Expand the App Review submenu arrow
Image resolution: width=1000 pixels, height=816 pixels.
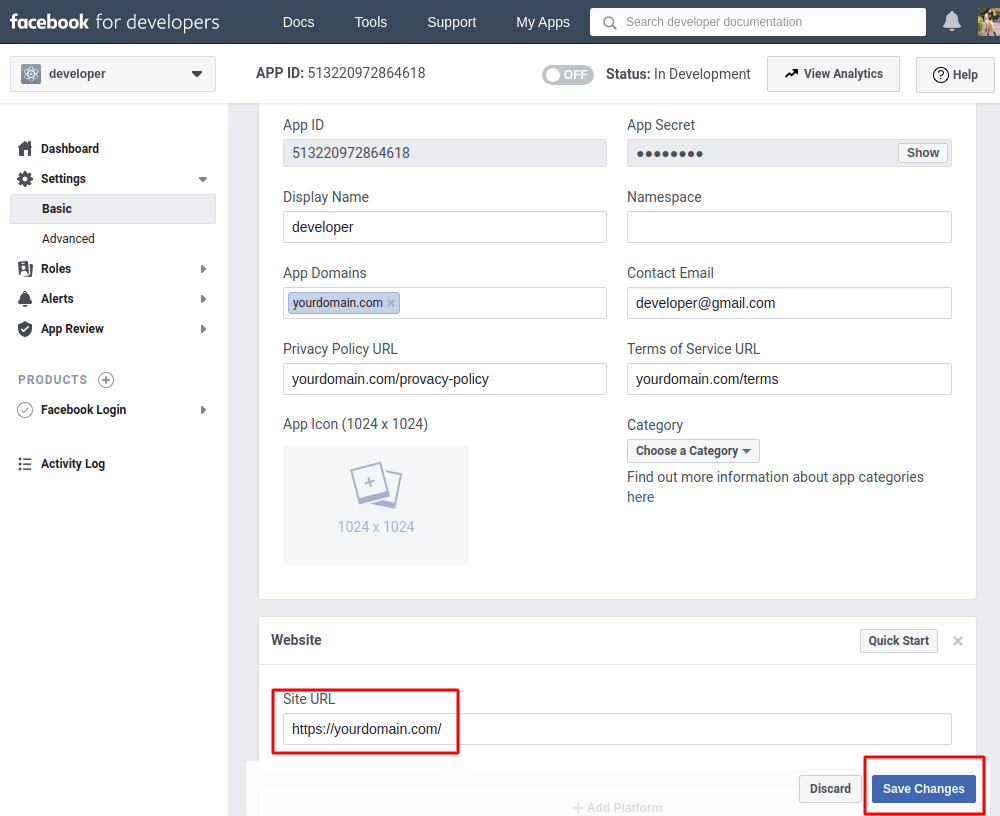pos(203,329)
